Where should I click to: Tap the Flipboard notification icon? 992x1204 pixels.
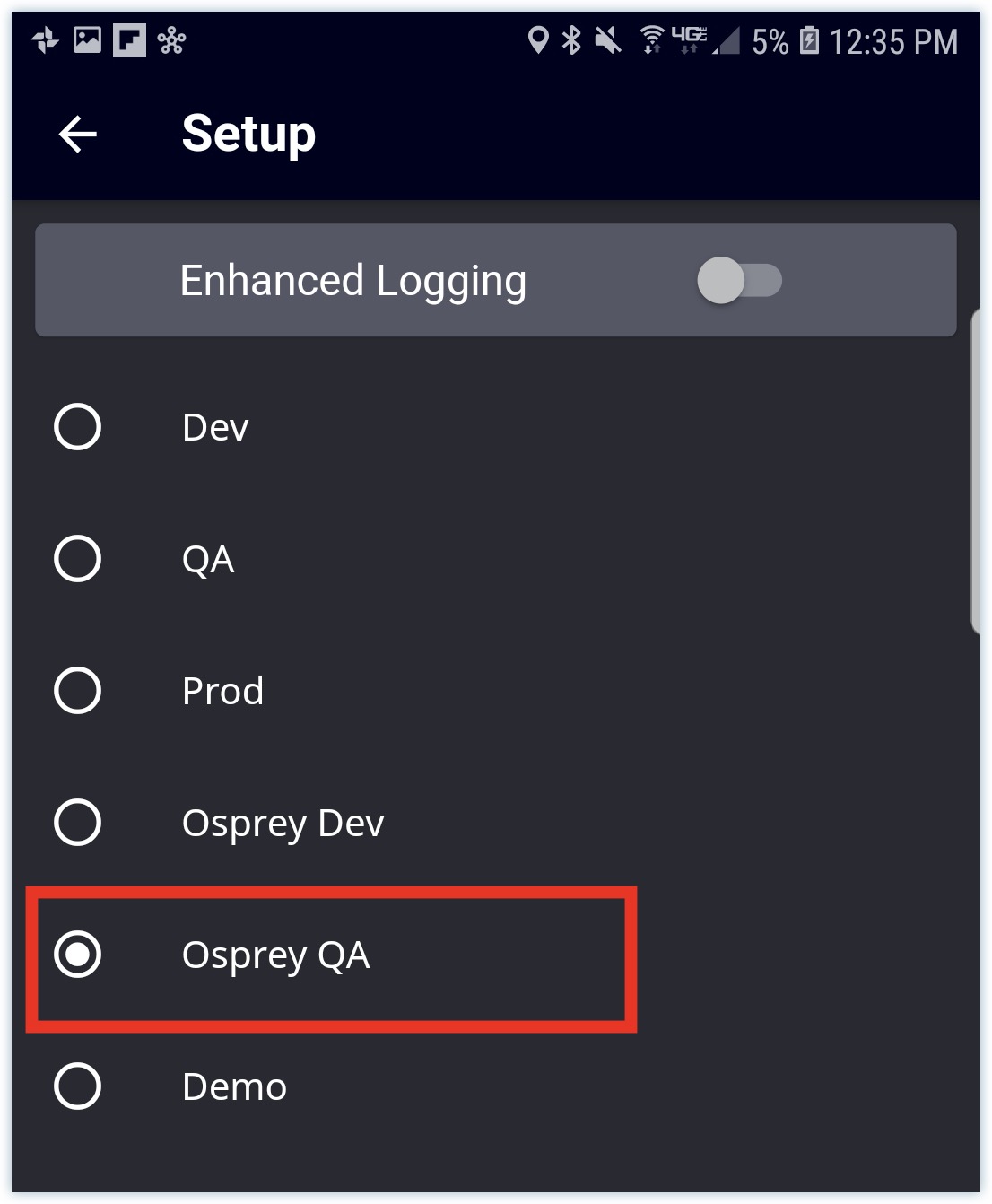129,40
